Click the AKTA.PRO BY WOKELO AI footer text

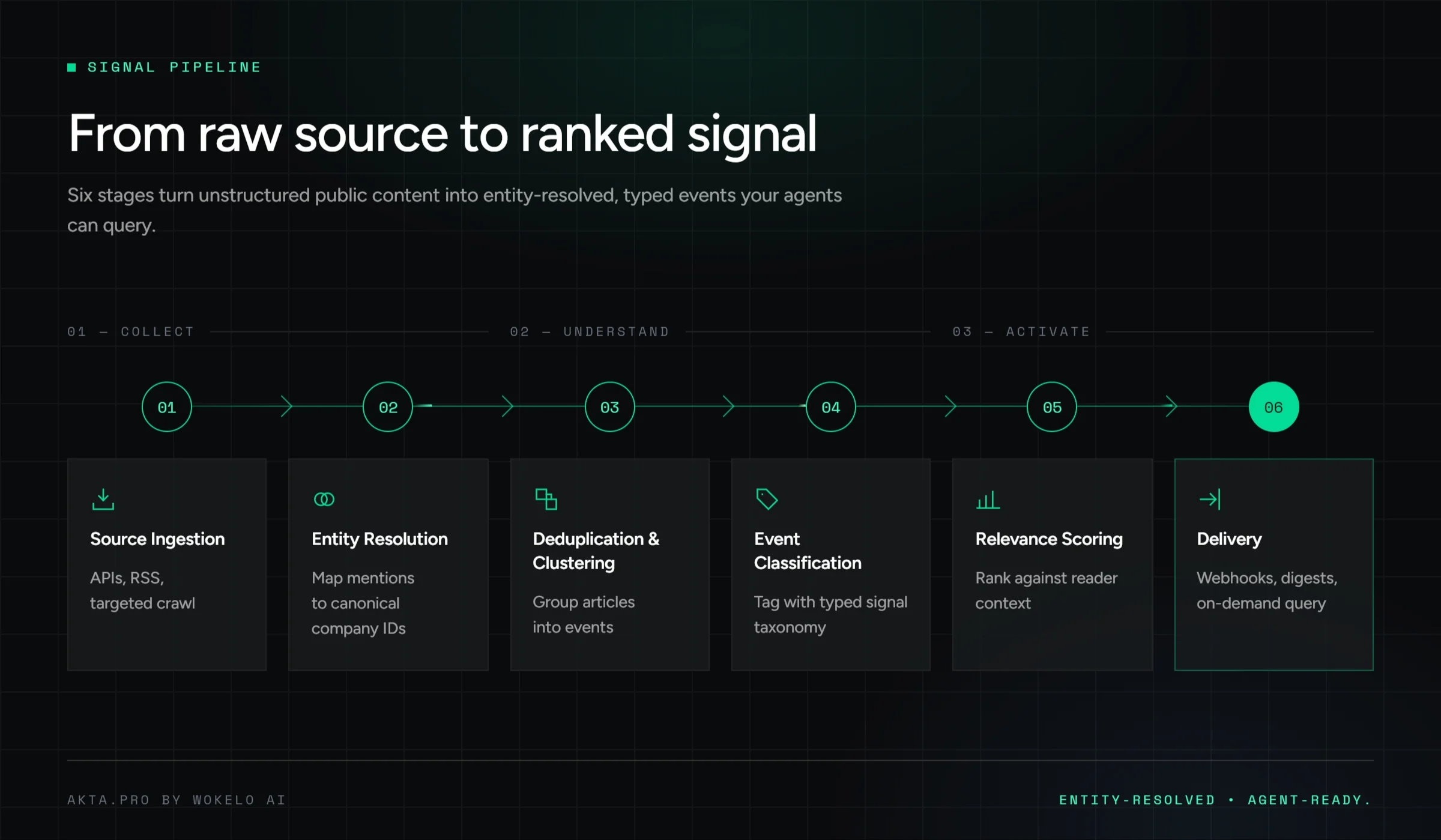(177, 800)
